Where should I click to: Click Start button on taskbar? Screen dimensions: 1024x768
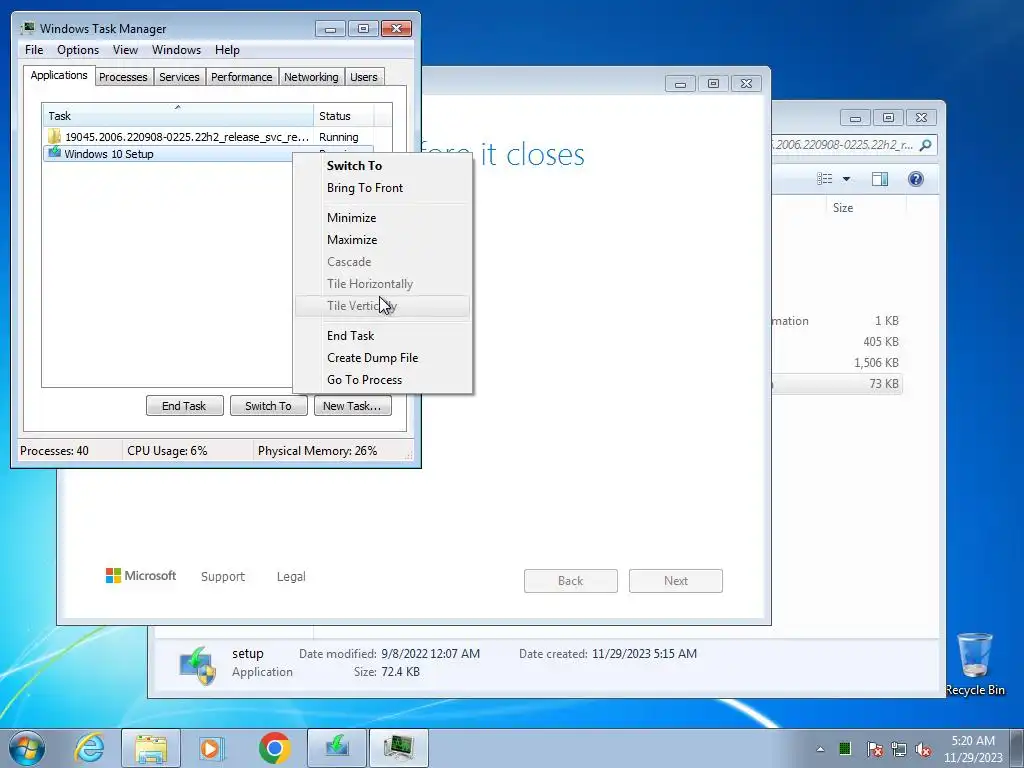pyautogui.click(x=26, y=748)
